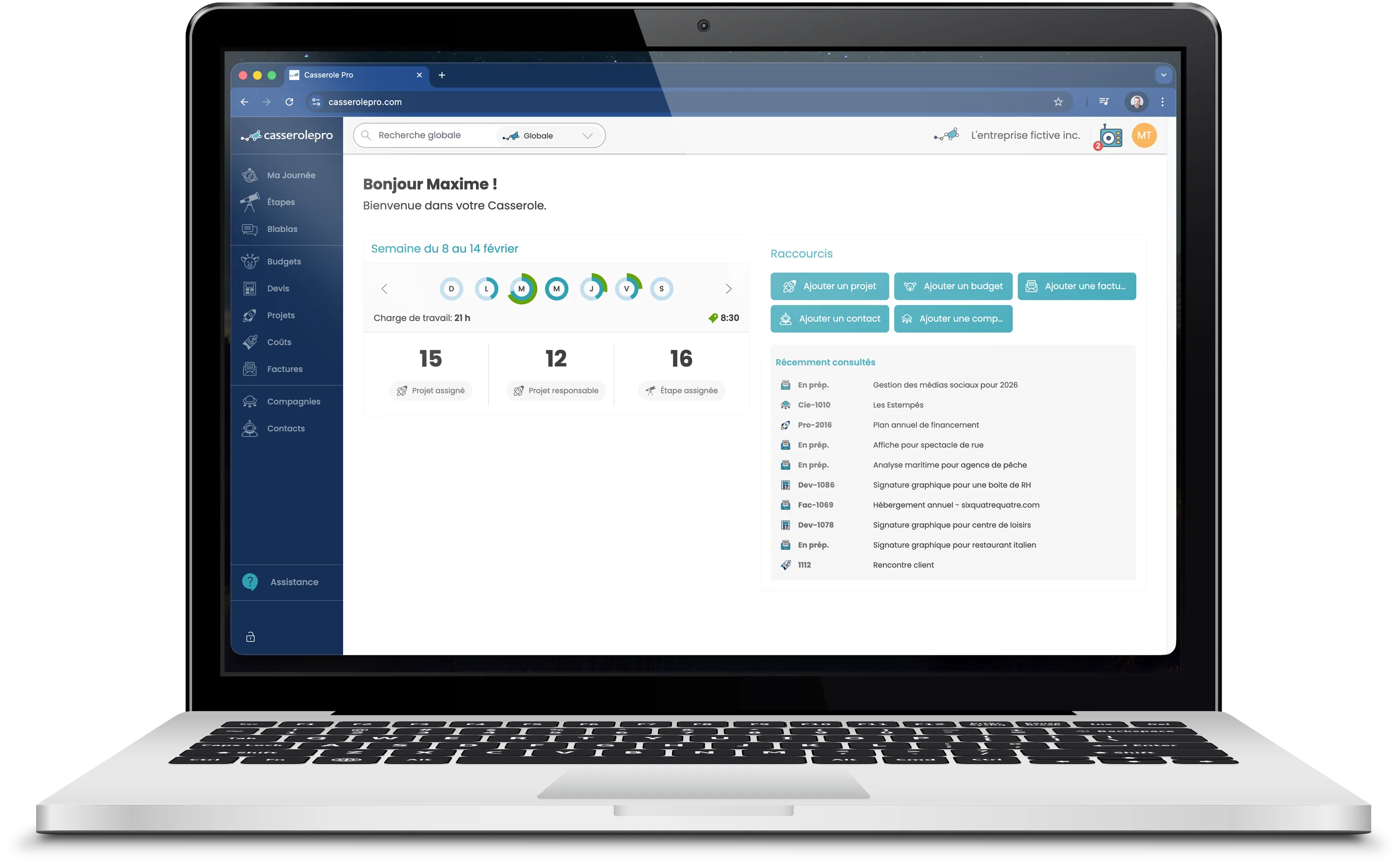Open Pro-2016 Plan annuel de financement
Image resolution: width=1400 pixels, height=866 pixels.
[x=925, y=425]
